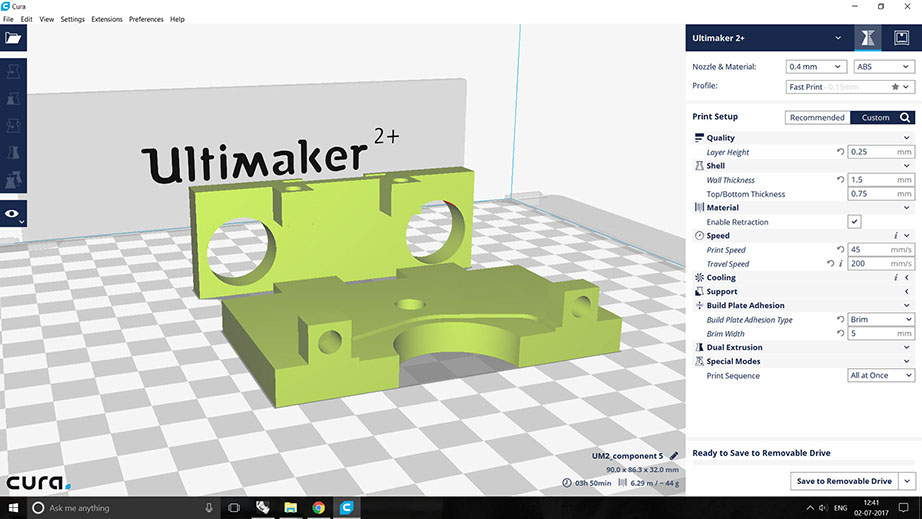Image resolution: width=922 pixels, height=519 pixels.
Task: Click the Top/Bottom Thickness input field
Action: [x=881, y=193]
